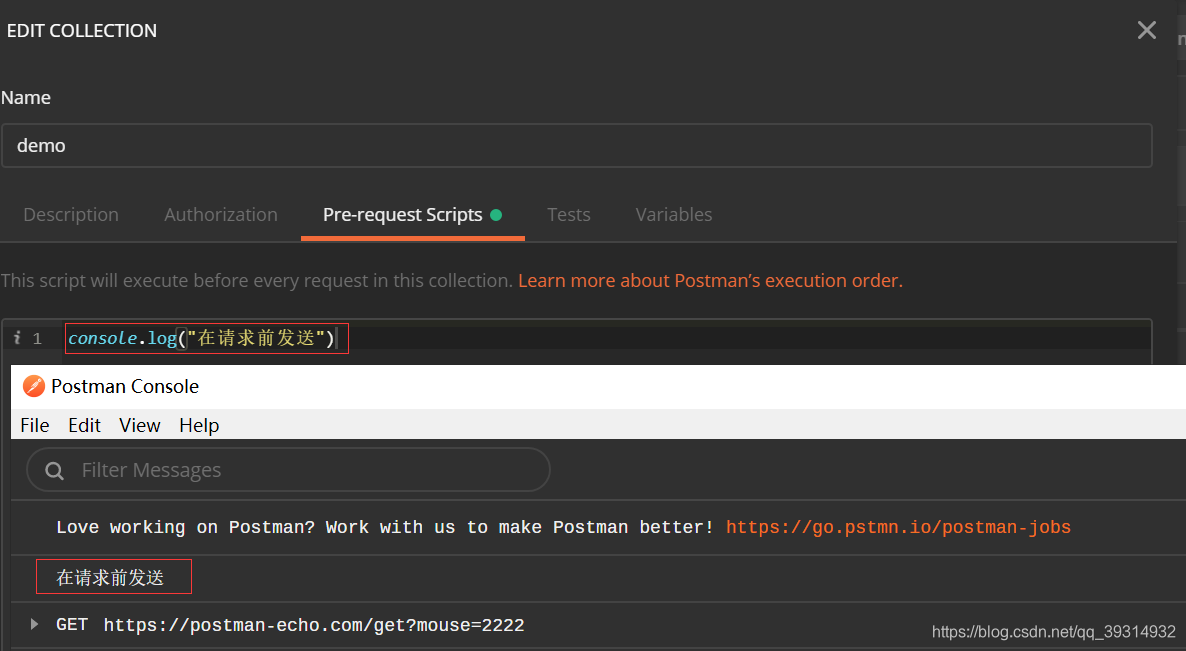Open the Variables tab
The width and height of the screenshot is (1186, 651).
[x=674, y=215]
